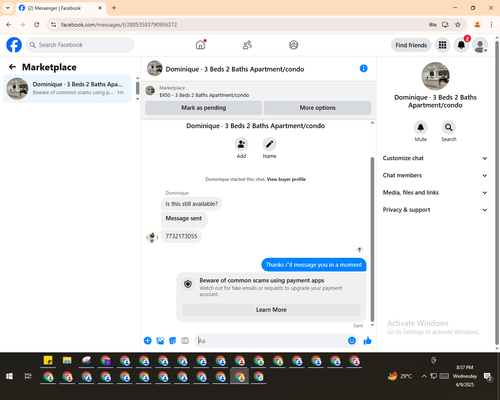500x400 pixels.
Task: Open the Windows Start menu
Action: click(x=9, y=376)
